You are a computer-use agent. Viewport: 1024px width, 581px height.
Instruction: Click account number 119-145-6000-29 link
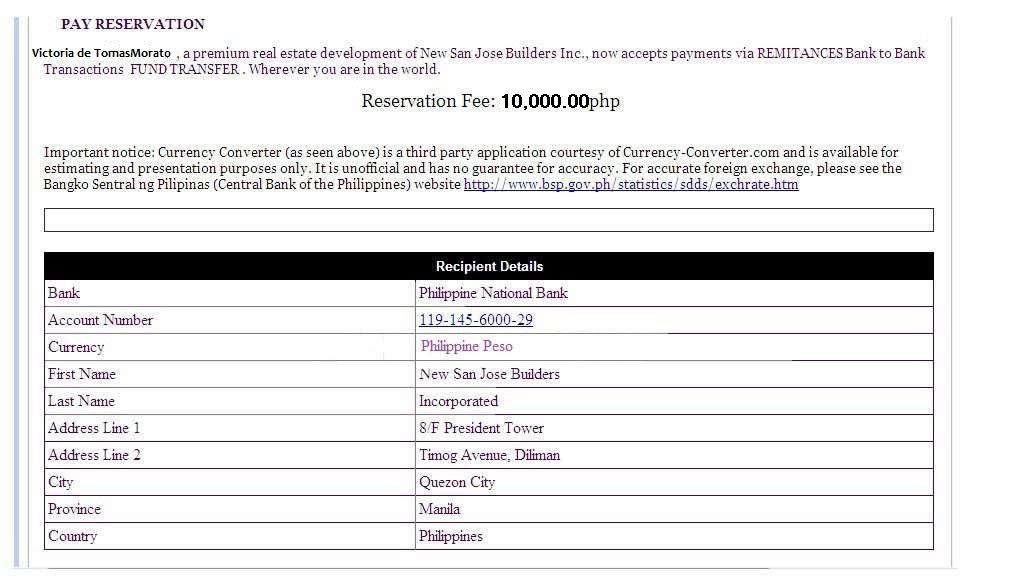(x=475, y=320)
